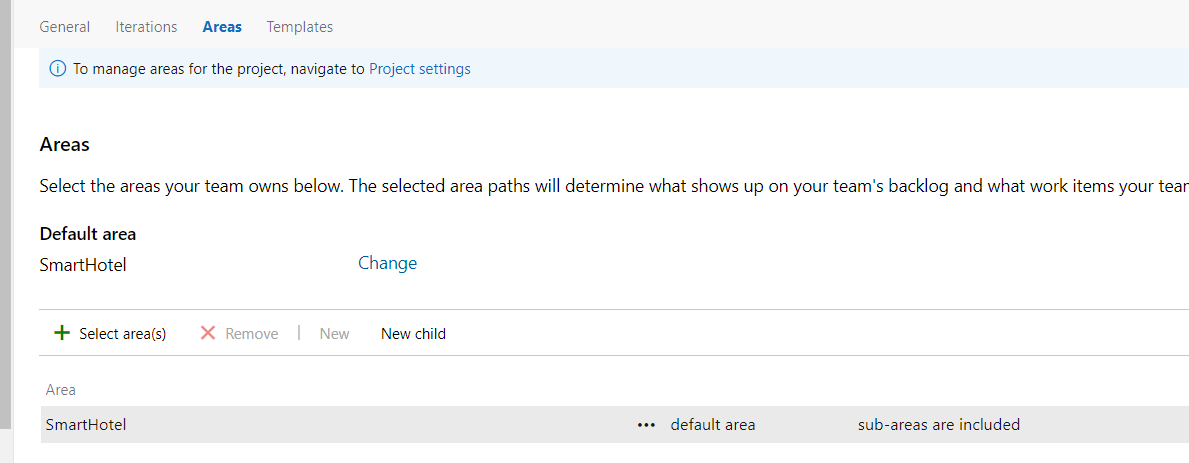Click the Area column header
1189x463 pixels.
click(x=61, y=389)
